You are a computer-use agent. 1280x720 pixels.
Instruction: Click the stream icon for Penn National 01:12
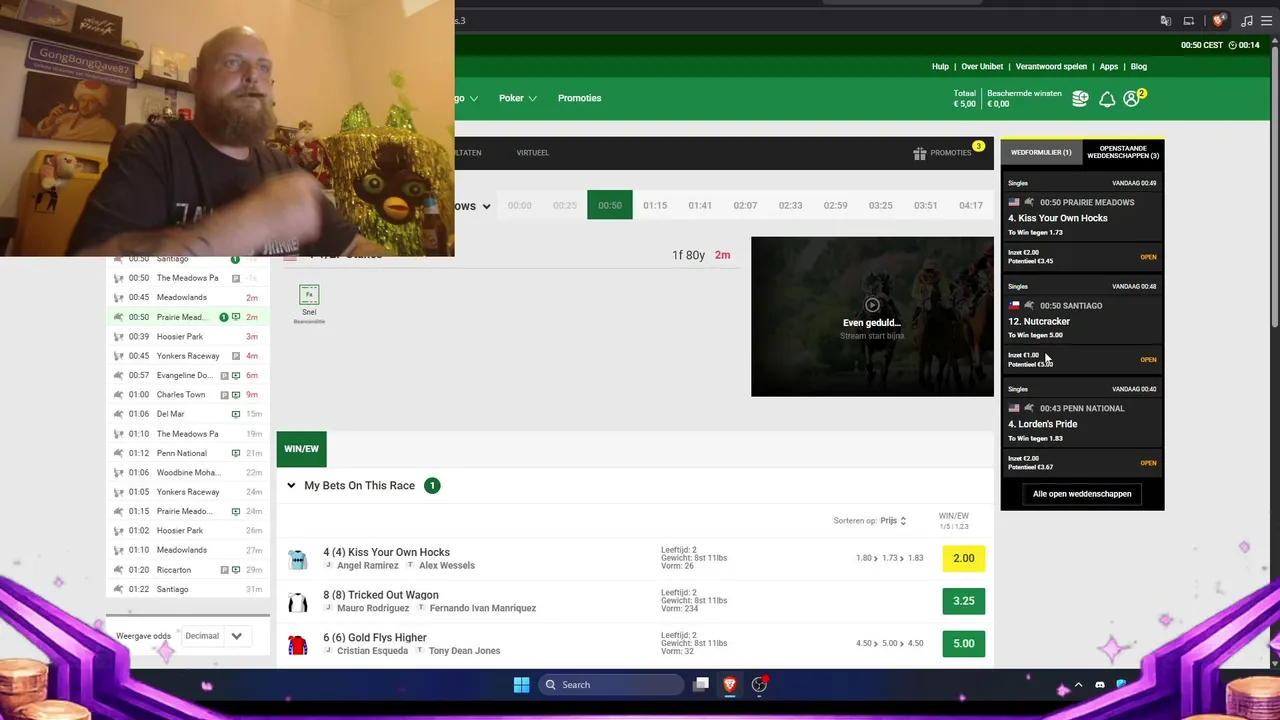coord(236,453)
